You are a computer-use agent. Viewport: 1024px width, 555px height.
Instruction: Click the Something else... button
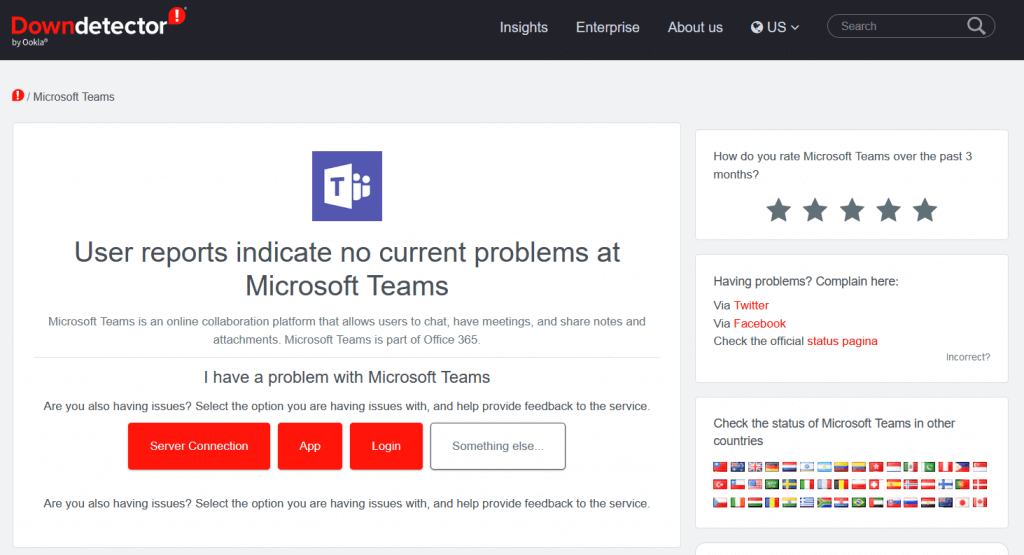coord(497,446)
